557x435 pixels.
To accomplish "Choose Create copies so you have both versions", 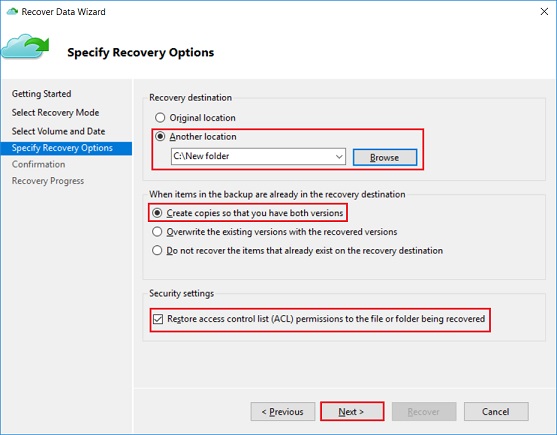I will (x=157, y=213).
